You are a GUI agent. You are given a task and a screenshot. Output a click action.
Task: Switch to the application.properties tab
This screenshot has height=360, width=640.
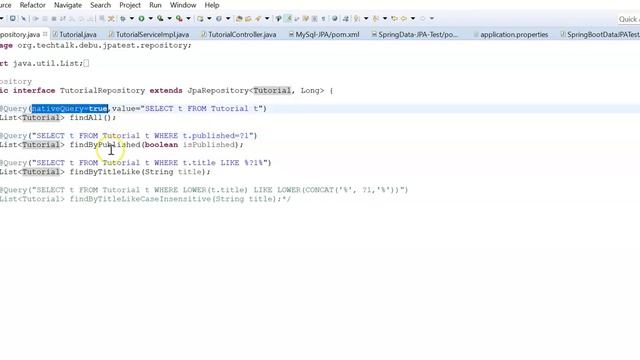point(511,35)
